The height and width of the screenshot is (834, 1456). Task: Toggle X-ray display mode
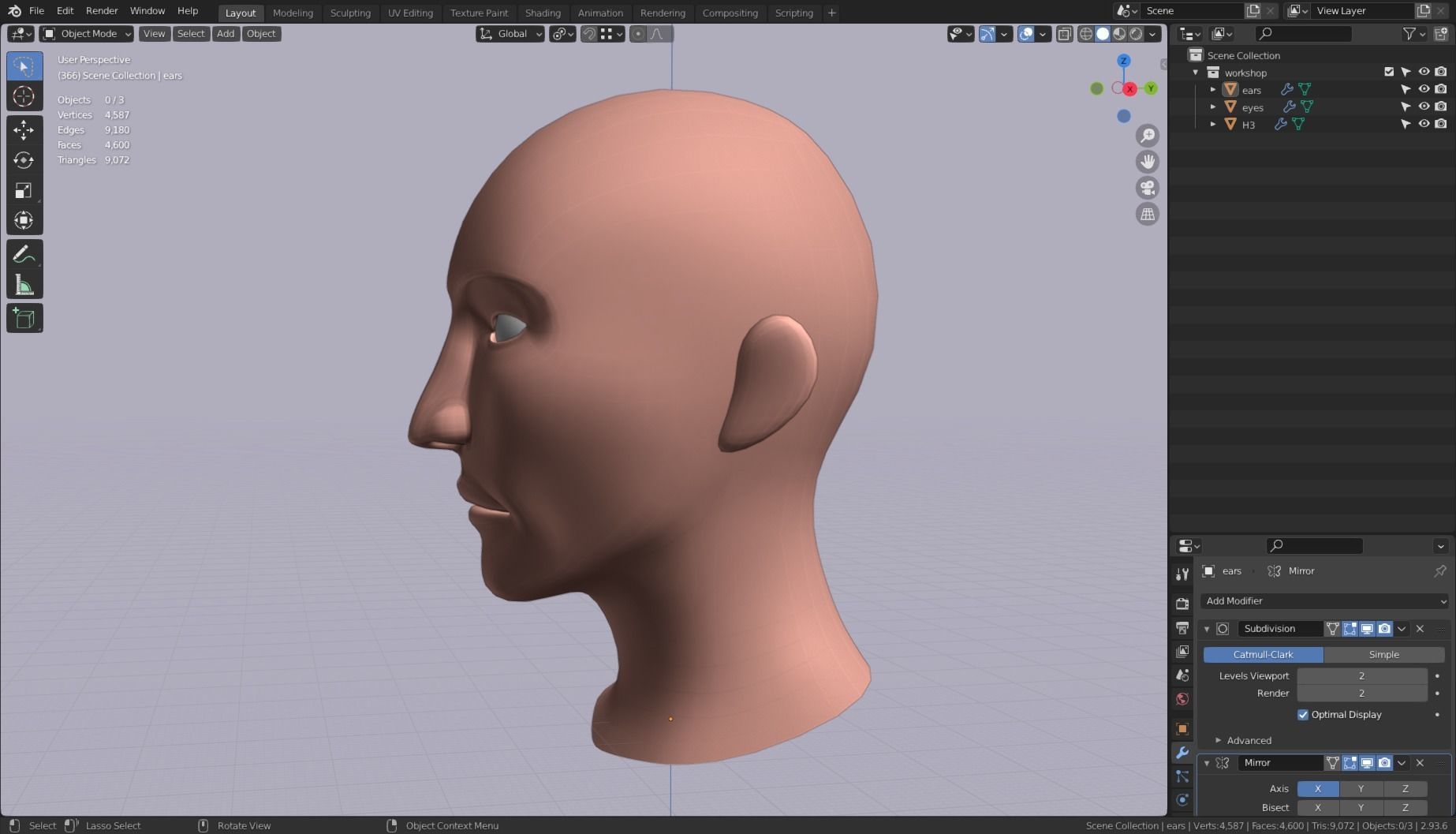tap(1064, 34)
